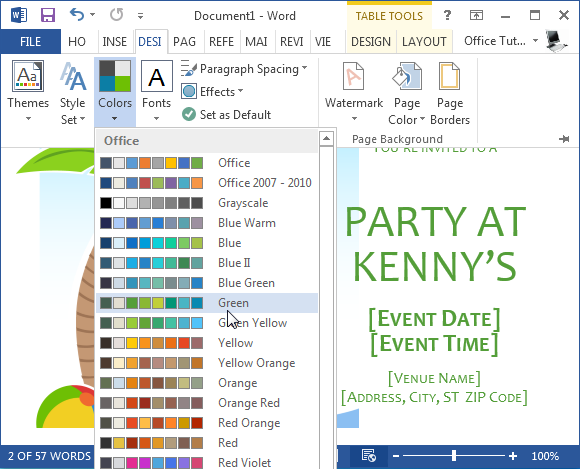This screenshot has width=580, height=469.
Task: Choose the Grayscale color scheme
Action: (x=207, y=203)
